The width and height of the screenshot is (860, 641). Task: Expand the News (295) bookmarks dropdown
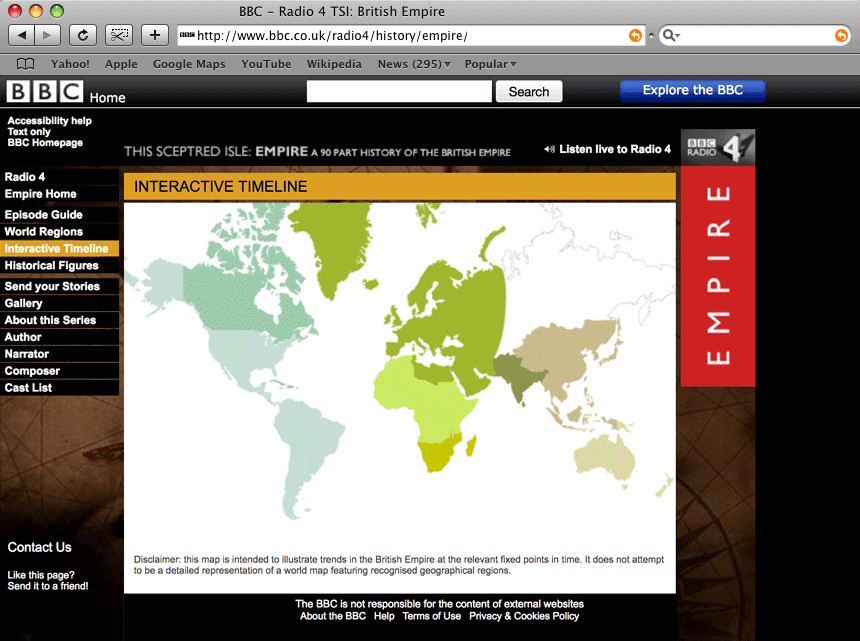(x=413, y=64)
